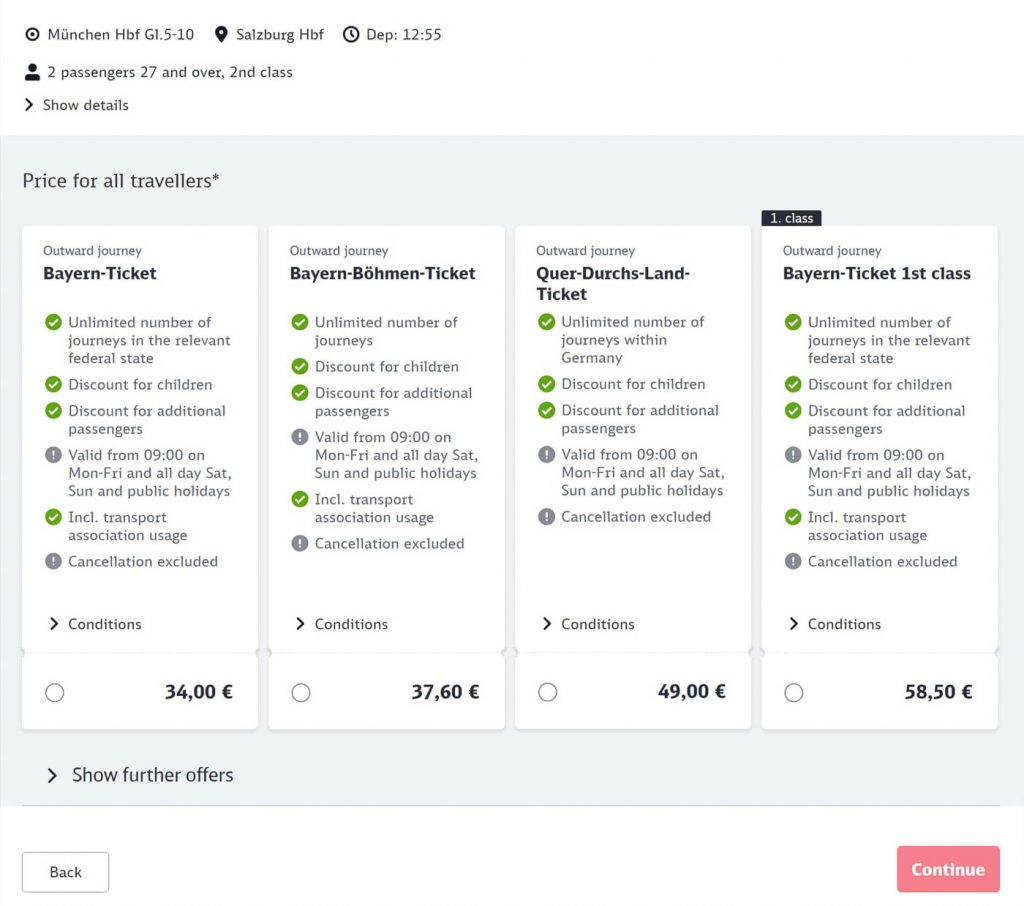This screenshot has width=1024, height=906.
Task: Click 'Dep: 12:55' departure time
Action: [x=404, y=34]
